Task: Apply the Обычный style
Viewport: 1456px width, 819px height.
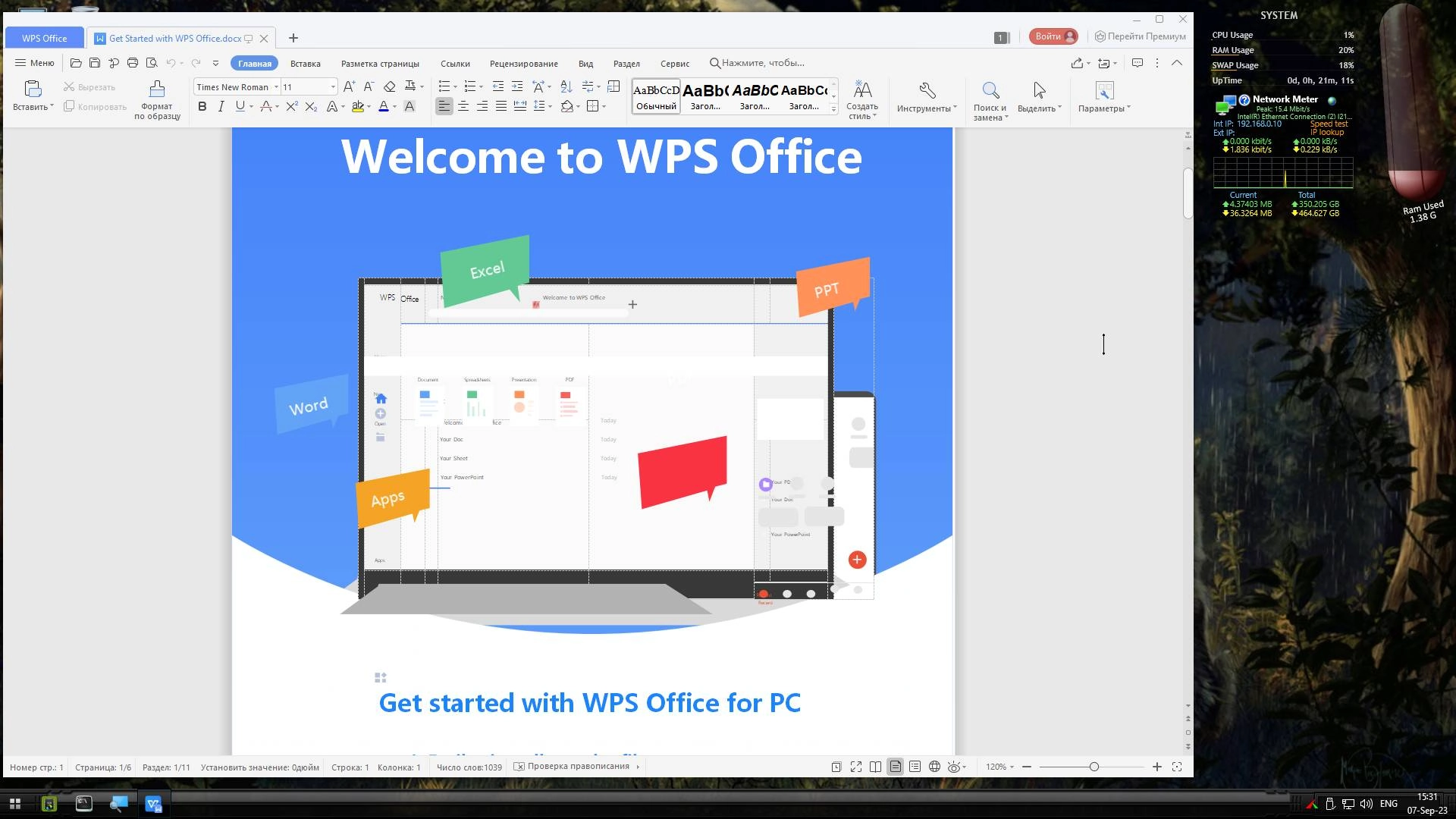Action: coord(656,97)
